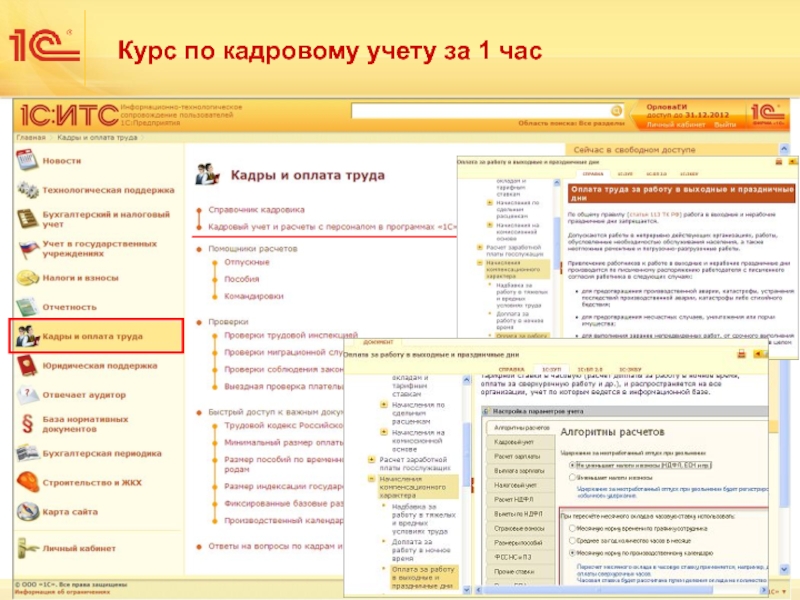
Task: Click the key icon for Личный кабинет
Action: pyautogui.click(x=26, y=548)
